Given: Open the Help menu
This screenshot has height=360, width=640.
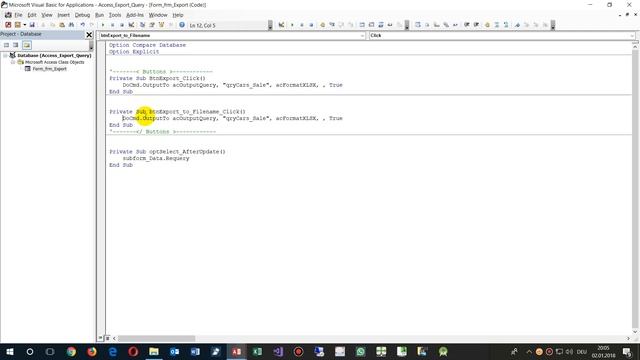Looking at the screenshot, I should coord(178,15).
